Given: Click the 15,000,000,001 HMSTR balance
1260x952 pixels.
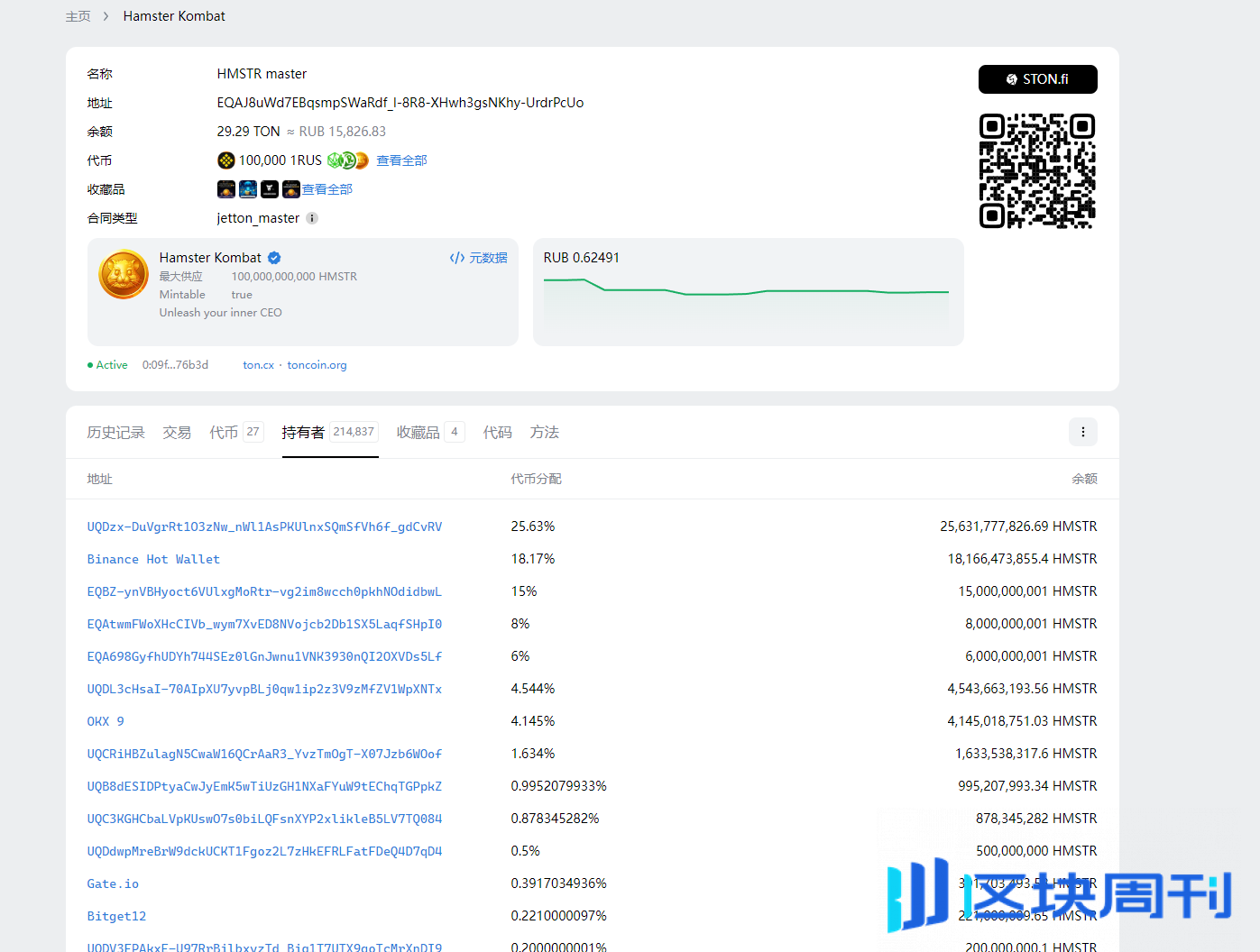Looking at the screenshot, I should pyautogui.click(x=1027, y=591).
